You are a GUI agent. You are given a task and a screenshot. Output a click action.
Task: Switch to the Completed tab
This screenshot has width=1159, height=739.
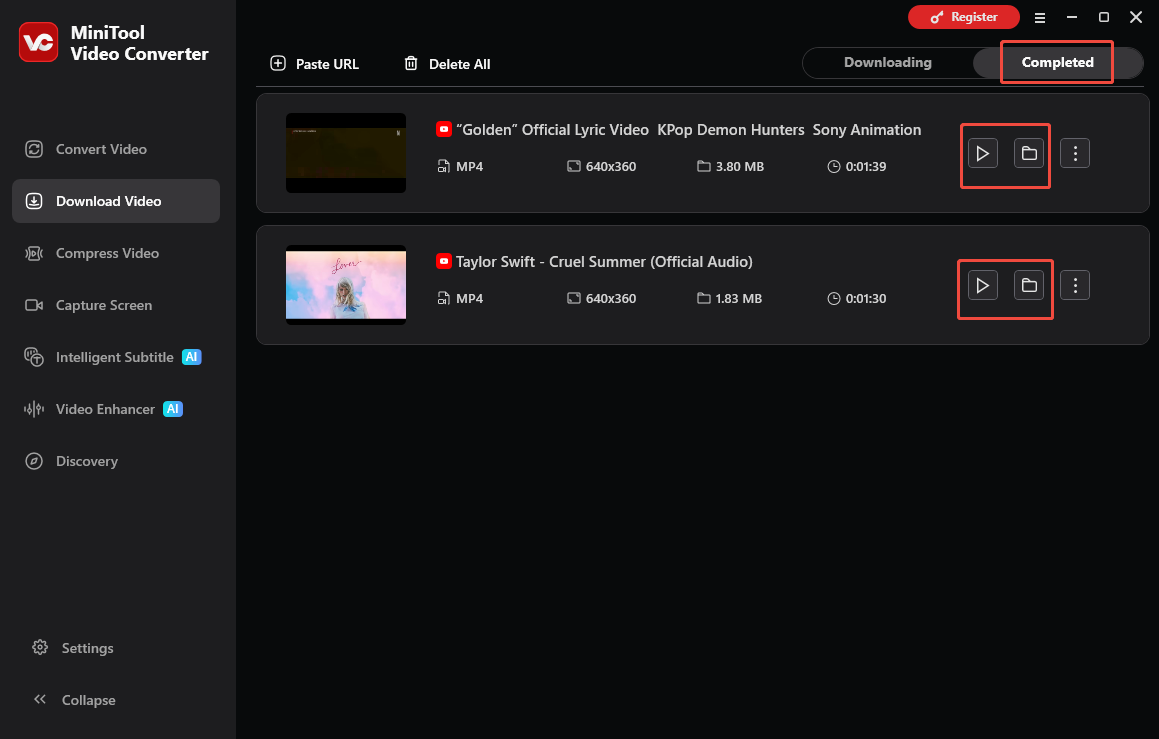(x=1058, y=63)
